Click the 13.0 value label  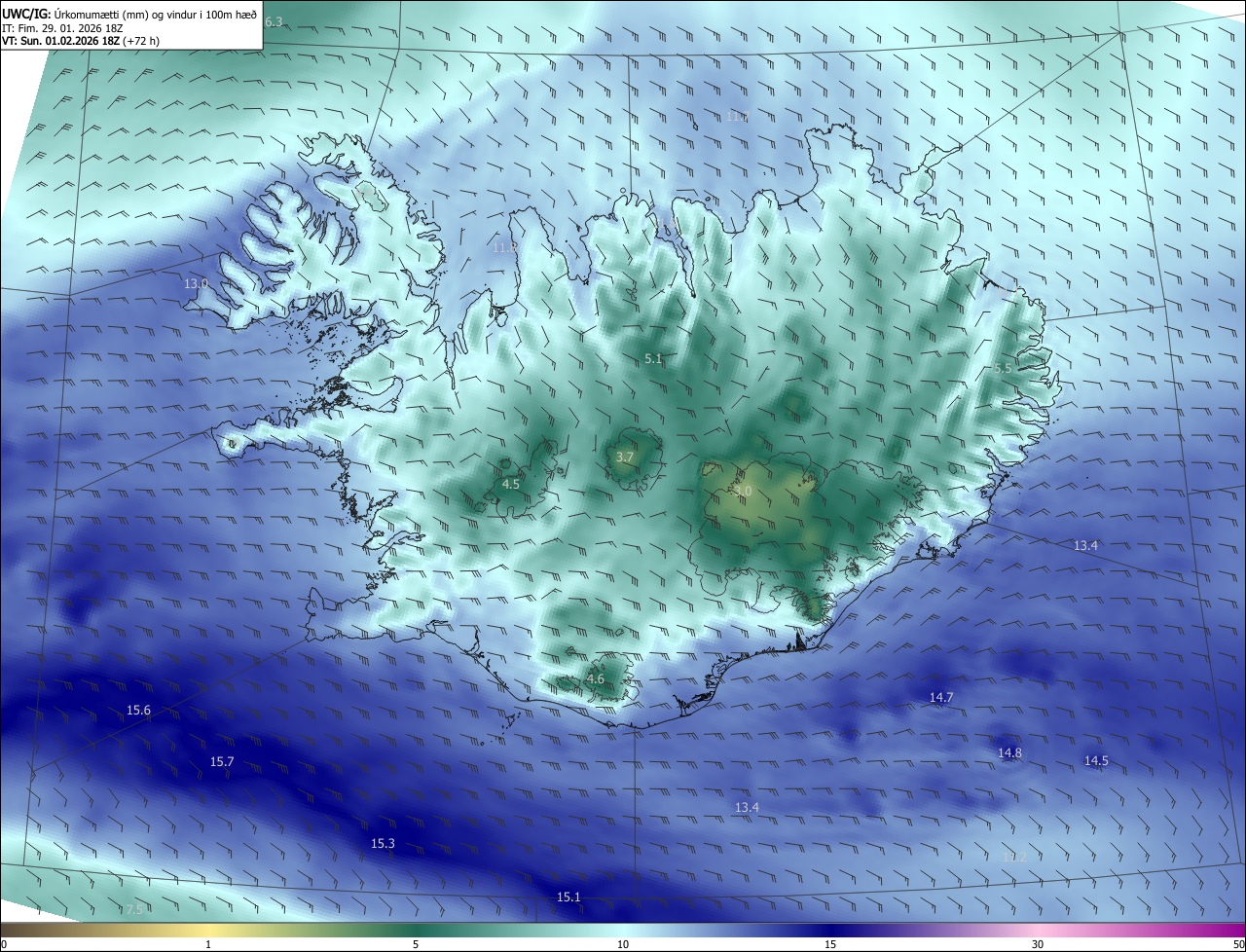tap(196, 283)
